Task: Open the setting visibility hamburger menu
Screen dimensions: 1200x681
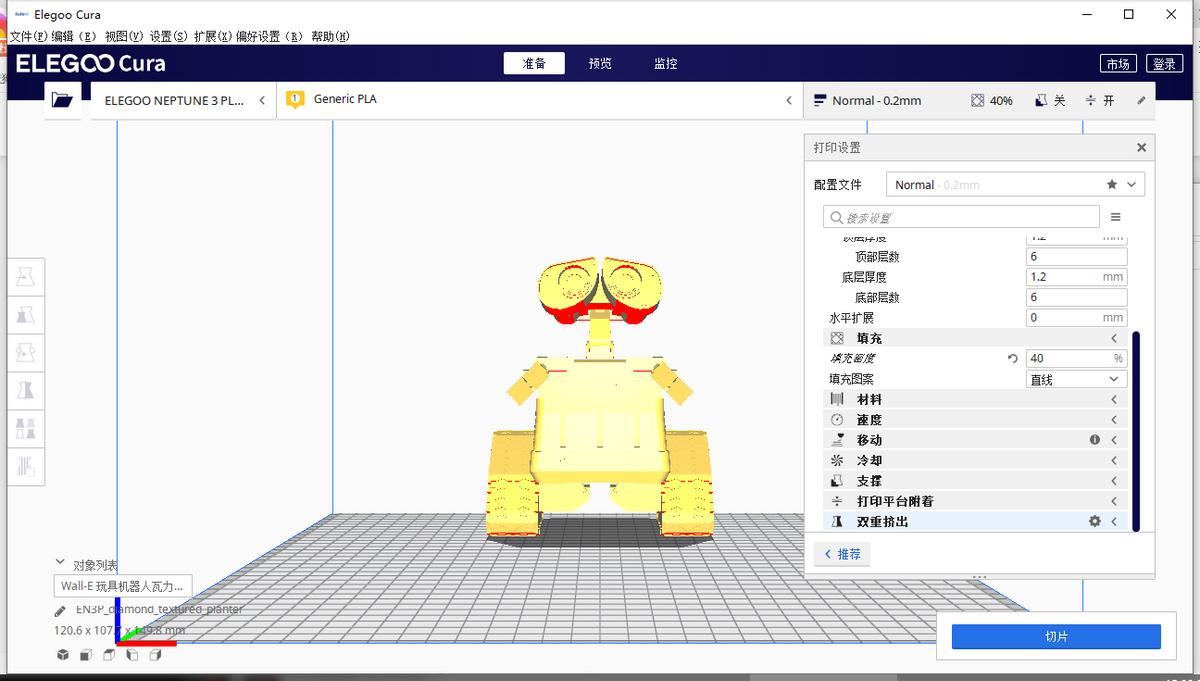Action: (1117, 216)
